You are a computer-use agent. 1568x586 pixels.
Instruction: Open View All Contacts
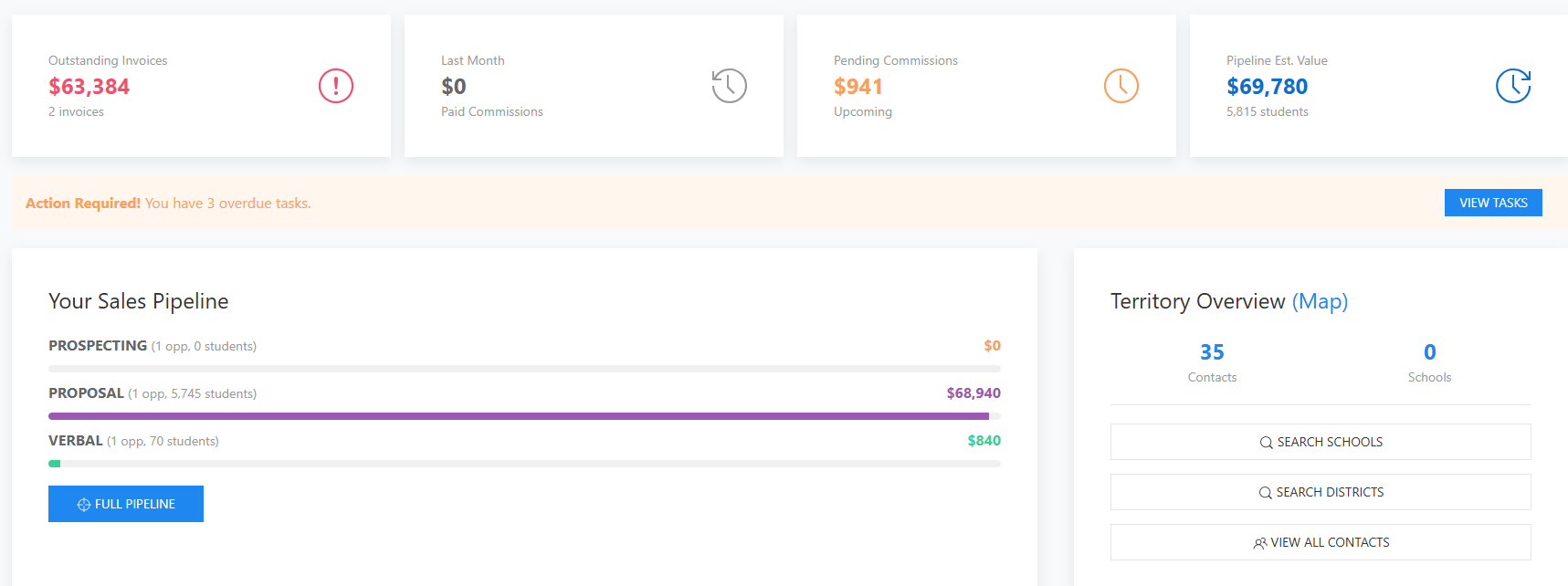coord(1321,542)
